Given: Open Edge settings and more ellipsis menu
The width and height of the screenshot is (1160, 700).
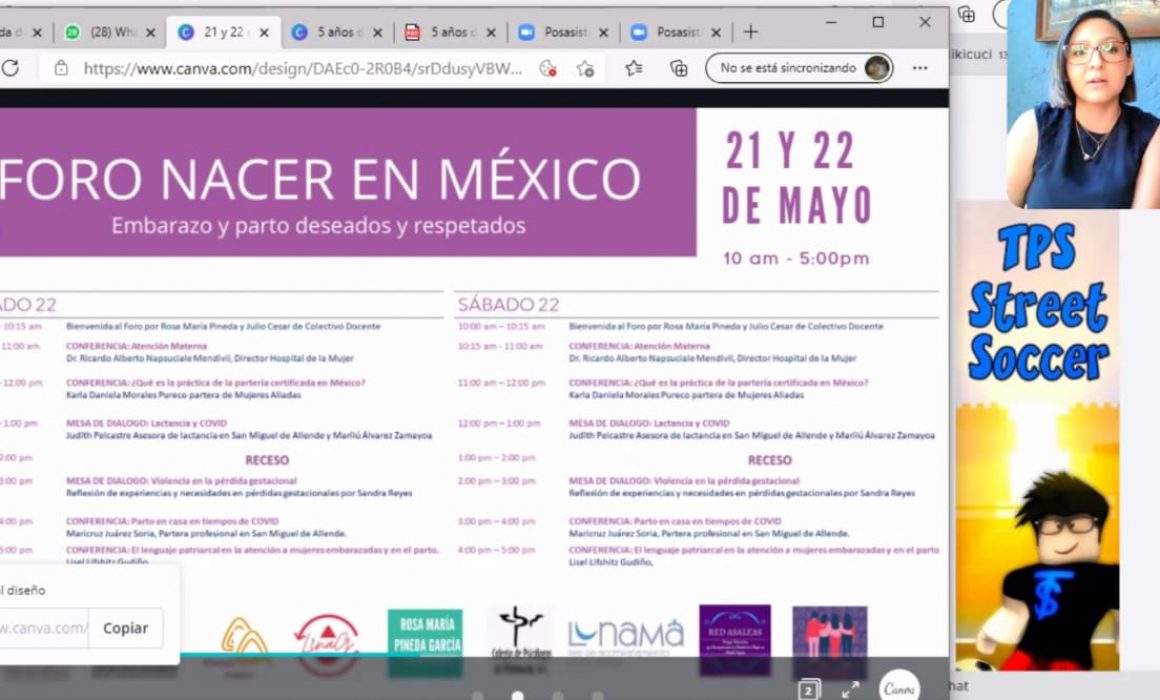Looking at the screenshot, I should (x=920, y=68).
